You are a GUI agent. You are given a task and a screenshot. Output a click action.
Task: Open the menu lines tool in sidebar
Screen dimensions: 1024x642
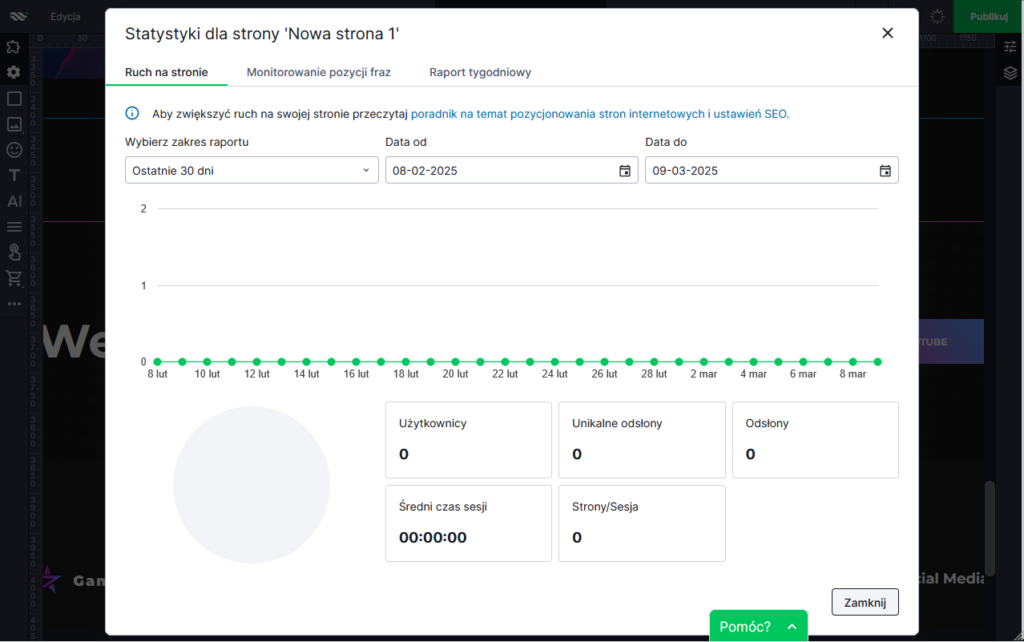tap(14, 227)
